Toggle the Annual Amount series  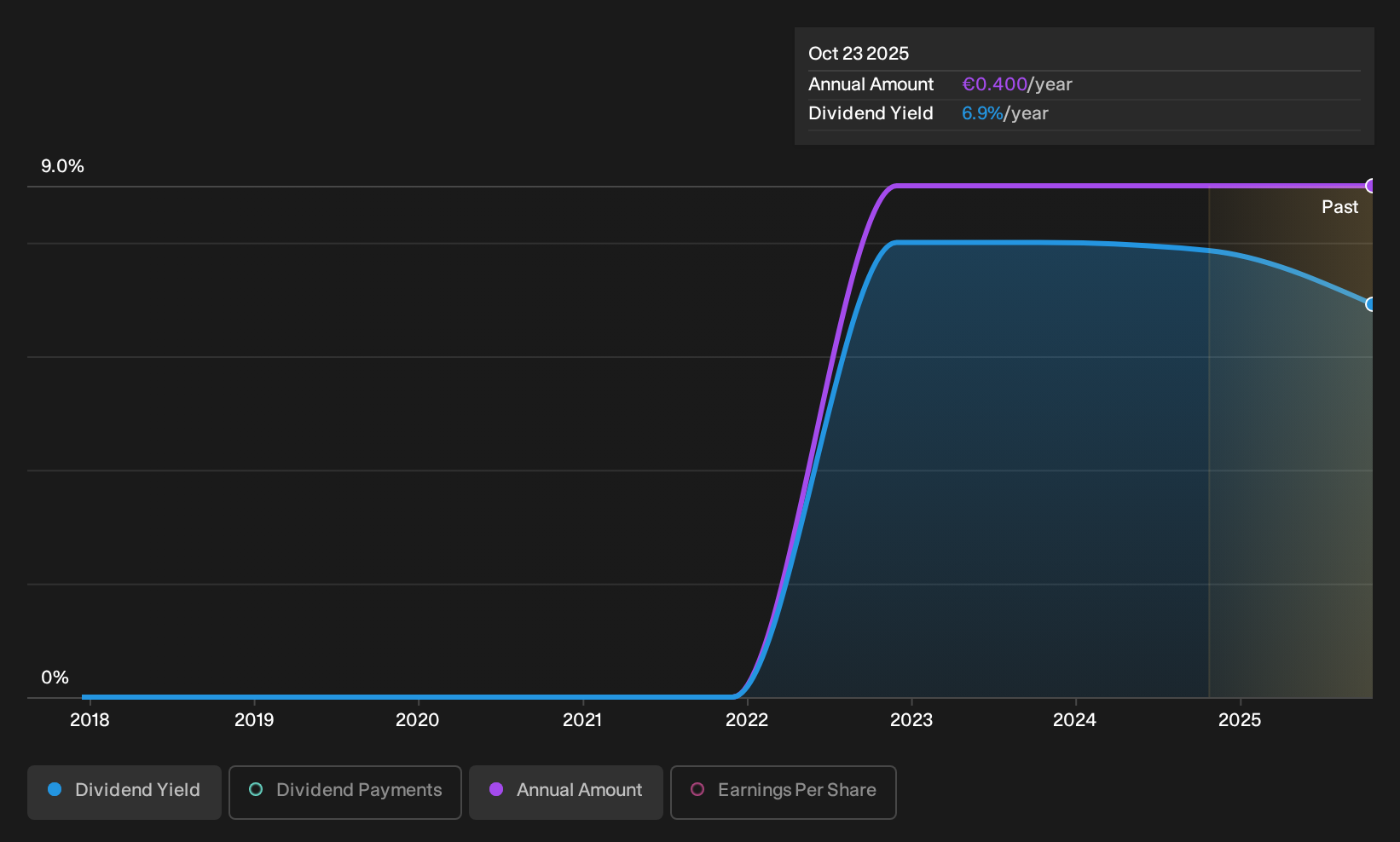(x=566, y=793)
